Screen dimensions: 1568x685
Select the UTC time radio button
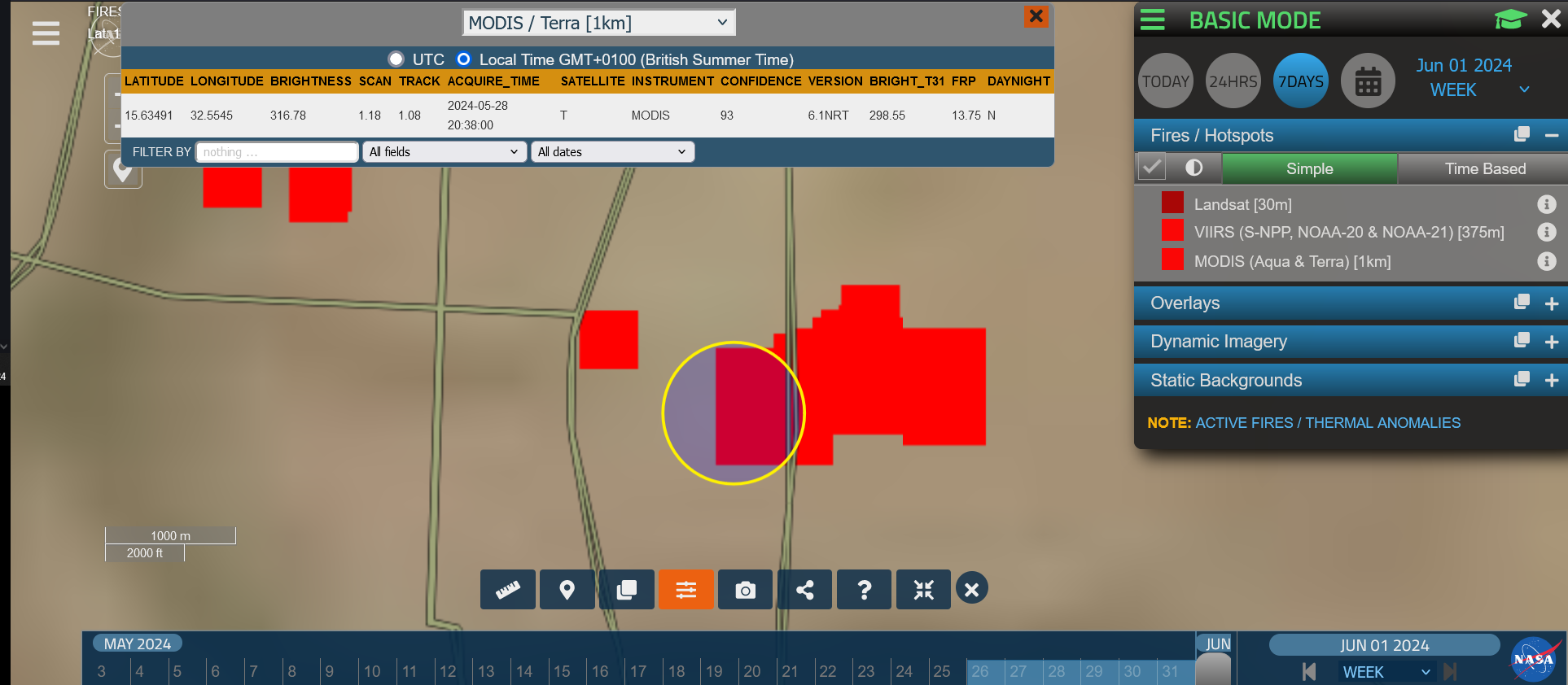(x=396, y=59)
